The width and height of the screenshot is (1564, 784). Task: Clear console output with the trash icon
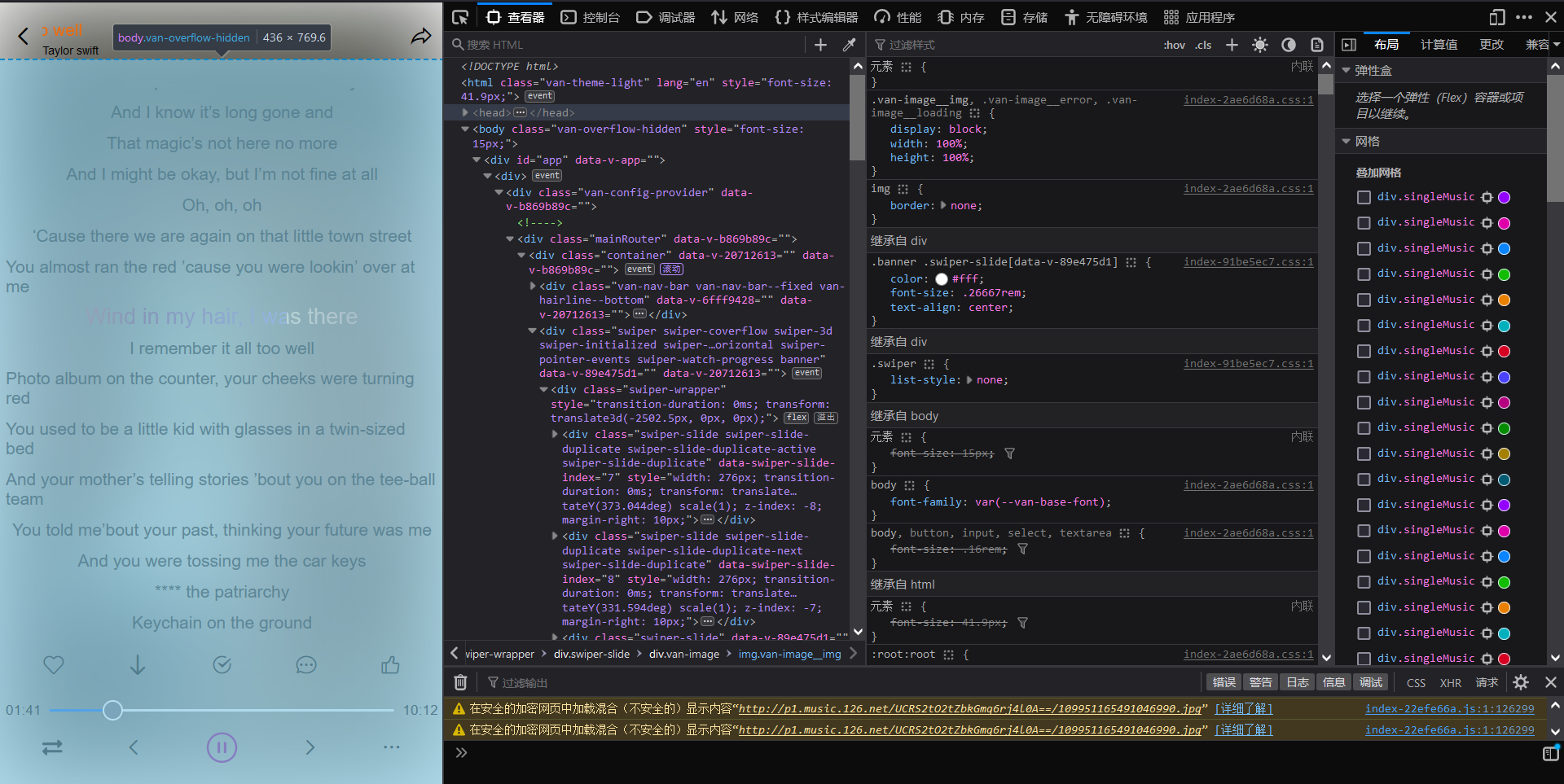(x=460, y=682)
